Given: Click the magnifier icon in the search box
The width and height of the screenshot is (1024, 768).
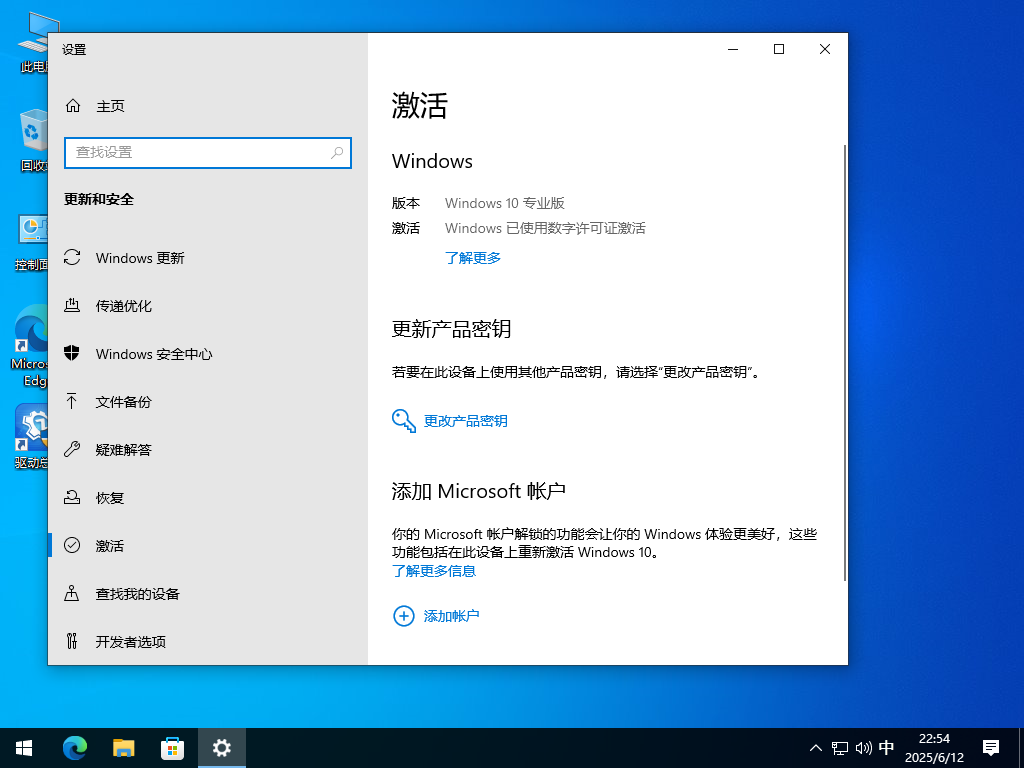Looking at the screenshot, I should pos(337,152).
